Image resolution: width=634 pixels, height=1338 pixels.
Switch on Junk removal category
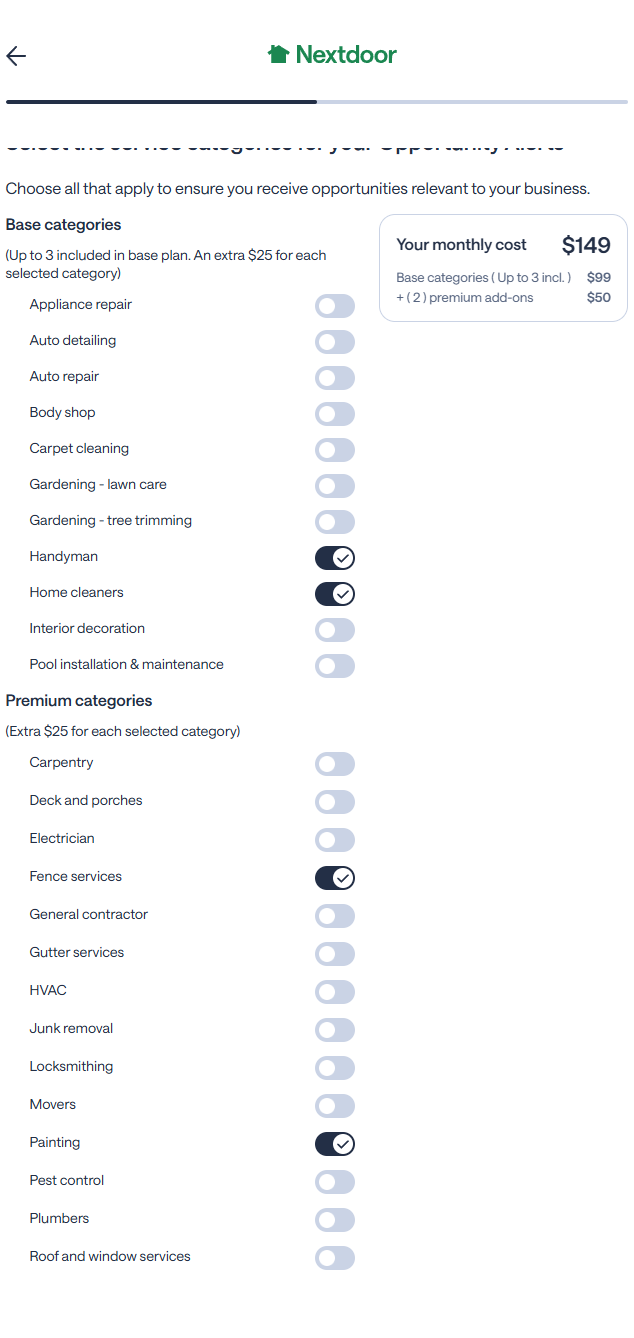pyautogui.click(x=335, y=1030)
